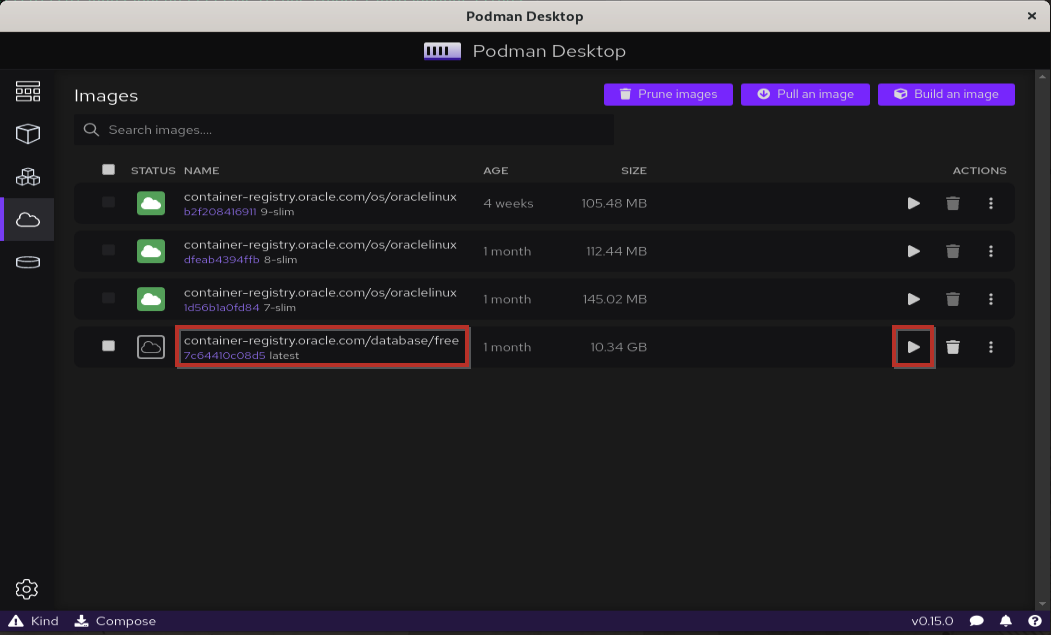Viewport: 1051px width, 635px height.
Task: View notifications via the bell icon
Action: tap(1007, 621)
